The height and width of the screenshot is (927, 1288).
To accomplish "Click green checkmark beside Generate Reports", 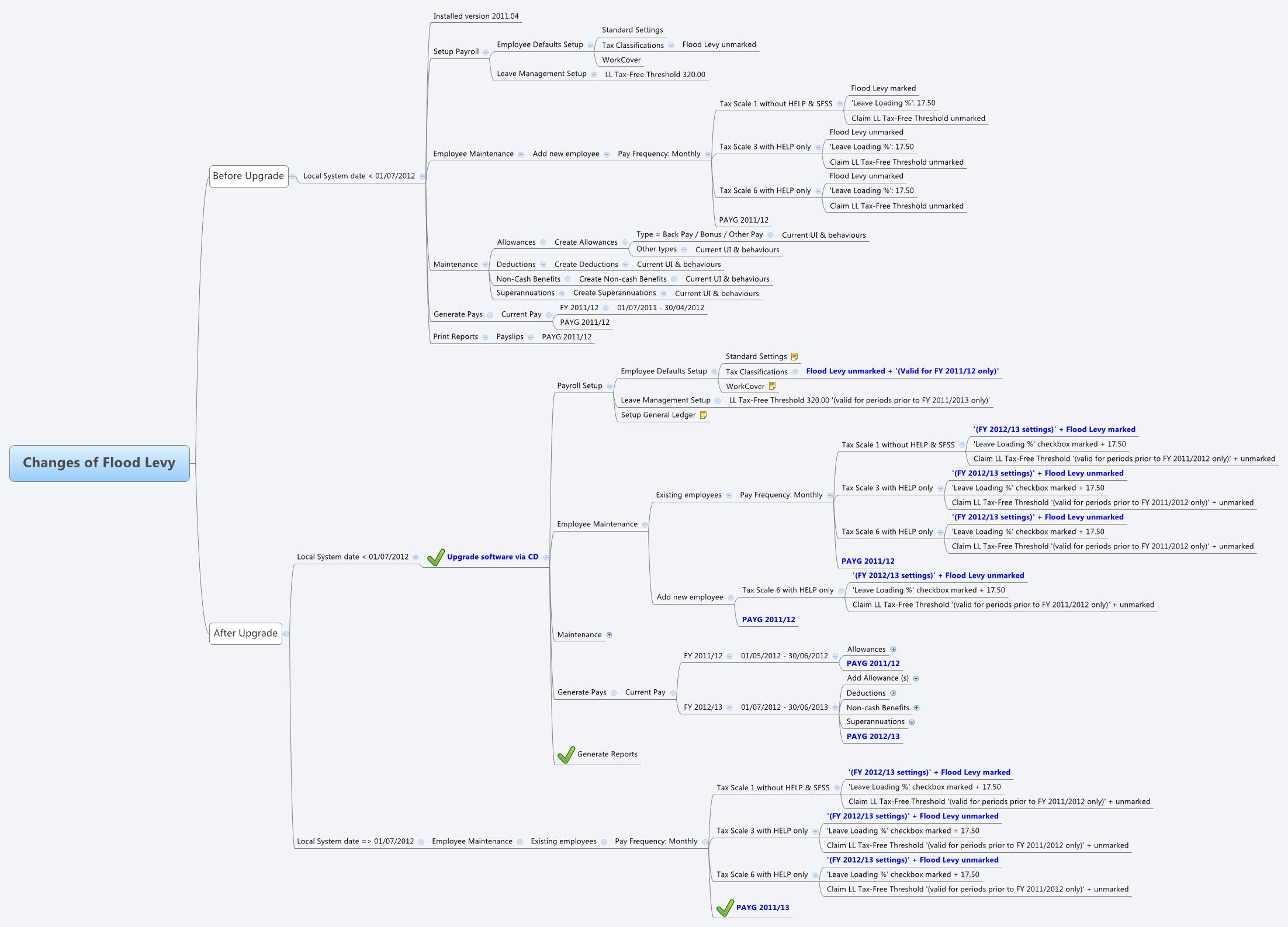I will coord(566,755).
